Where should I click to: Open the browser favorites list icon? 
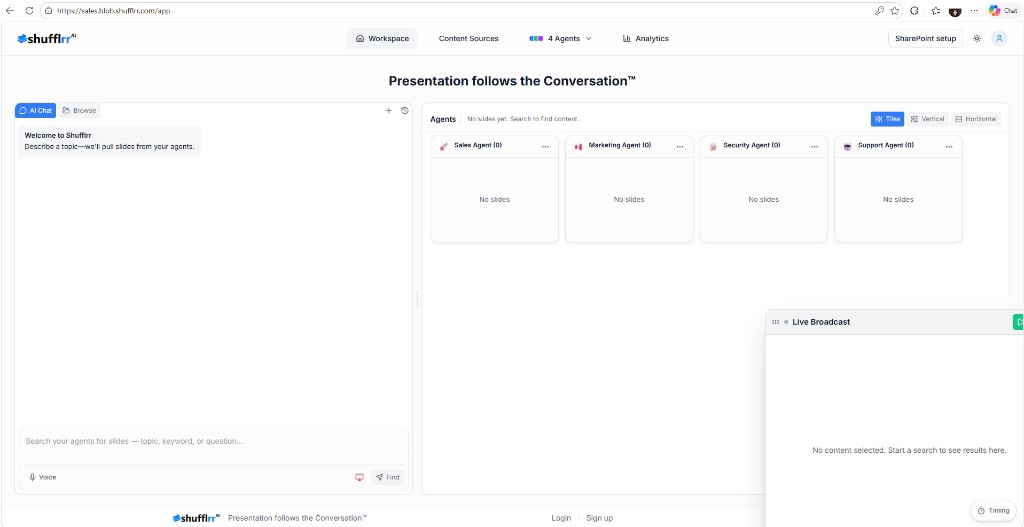click(x=935, y=11)
